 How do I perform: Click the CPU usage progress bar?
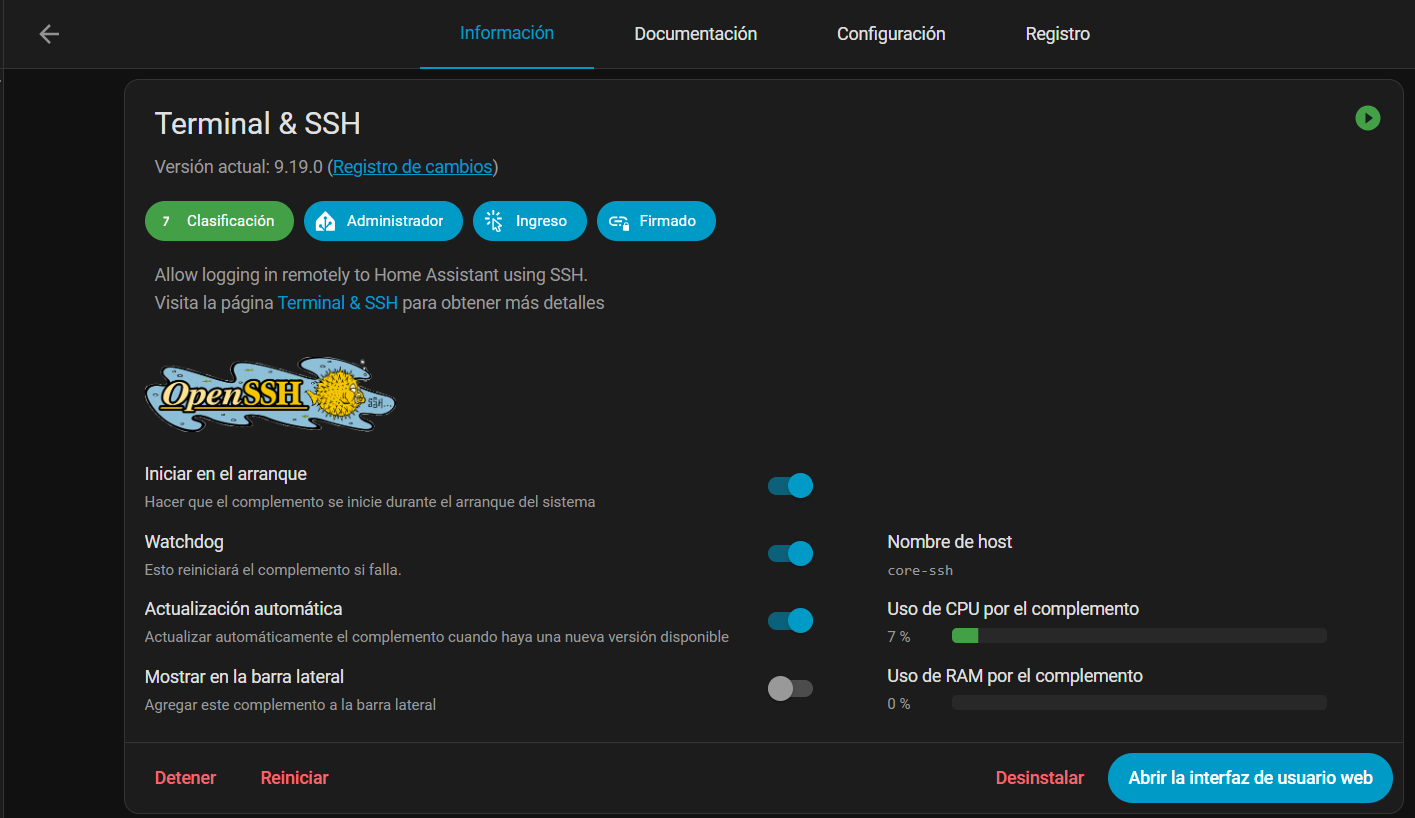click(1138, 635)
